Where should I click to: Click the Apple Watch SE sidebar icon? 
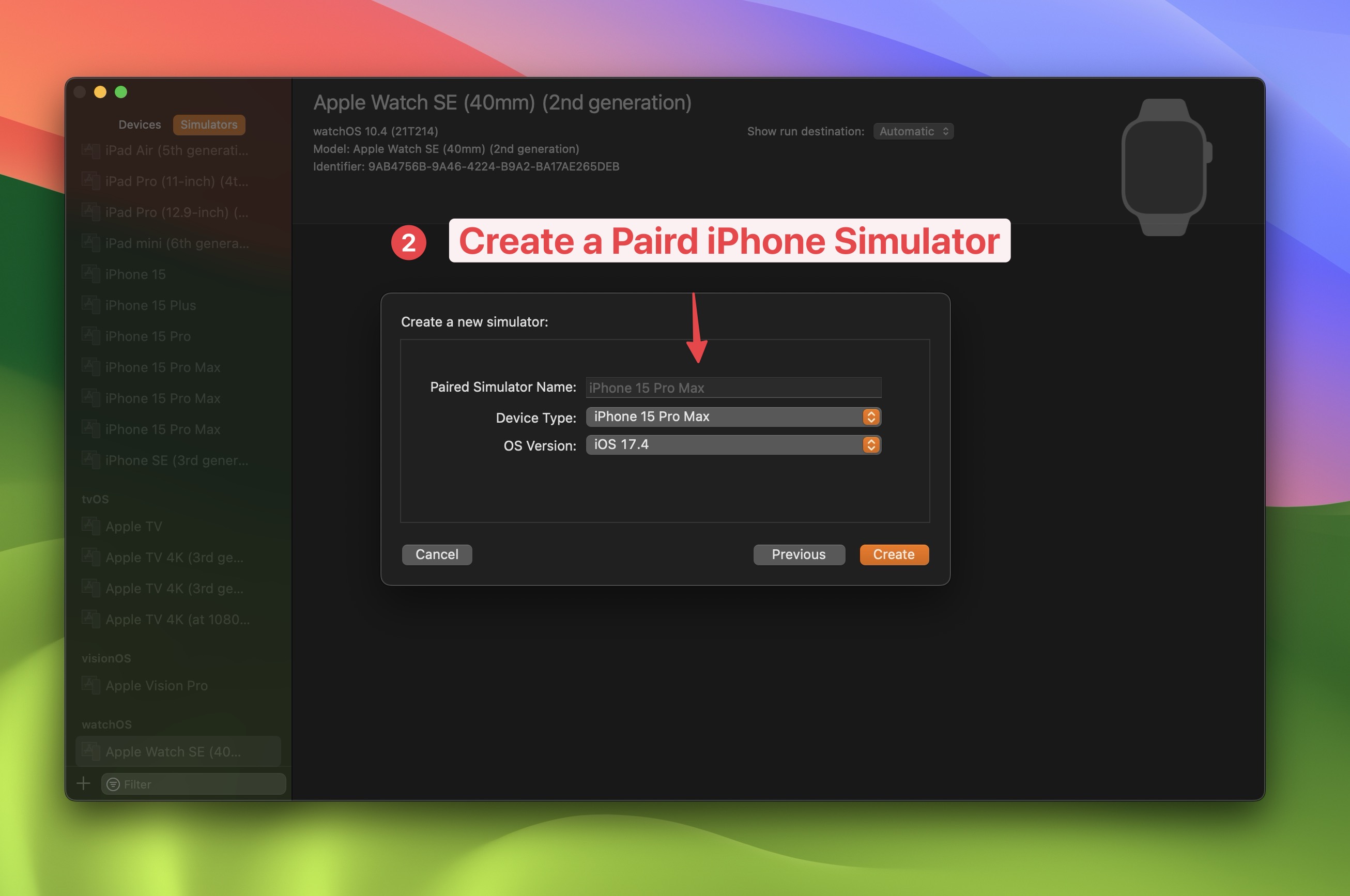[x=90, y=750]
